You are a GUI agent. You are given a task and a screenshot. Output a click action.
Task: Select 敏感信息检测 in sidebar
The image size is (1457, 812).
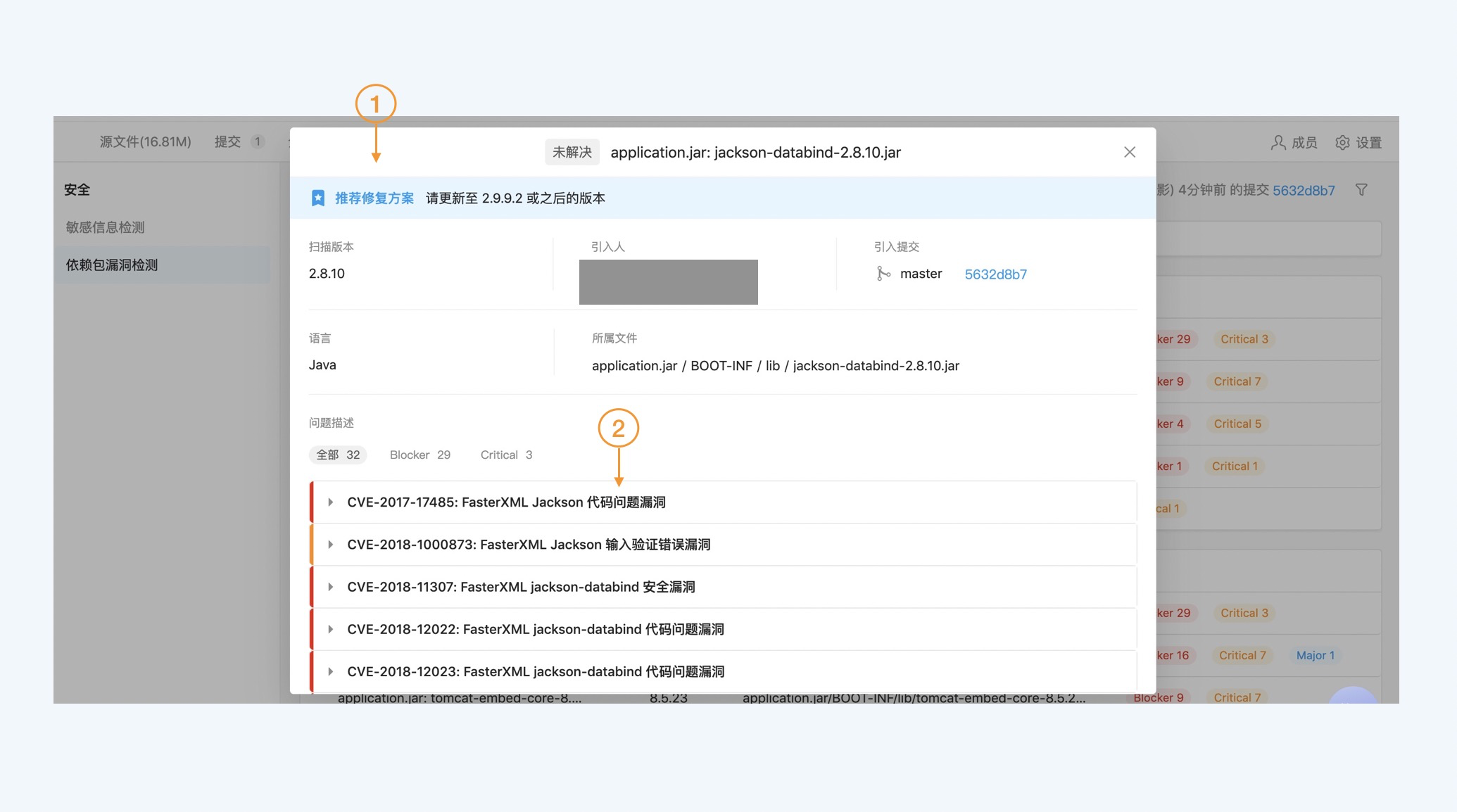106,227
